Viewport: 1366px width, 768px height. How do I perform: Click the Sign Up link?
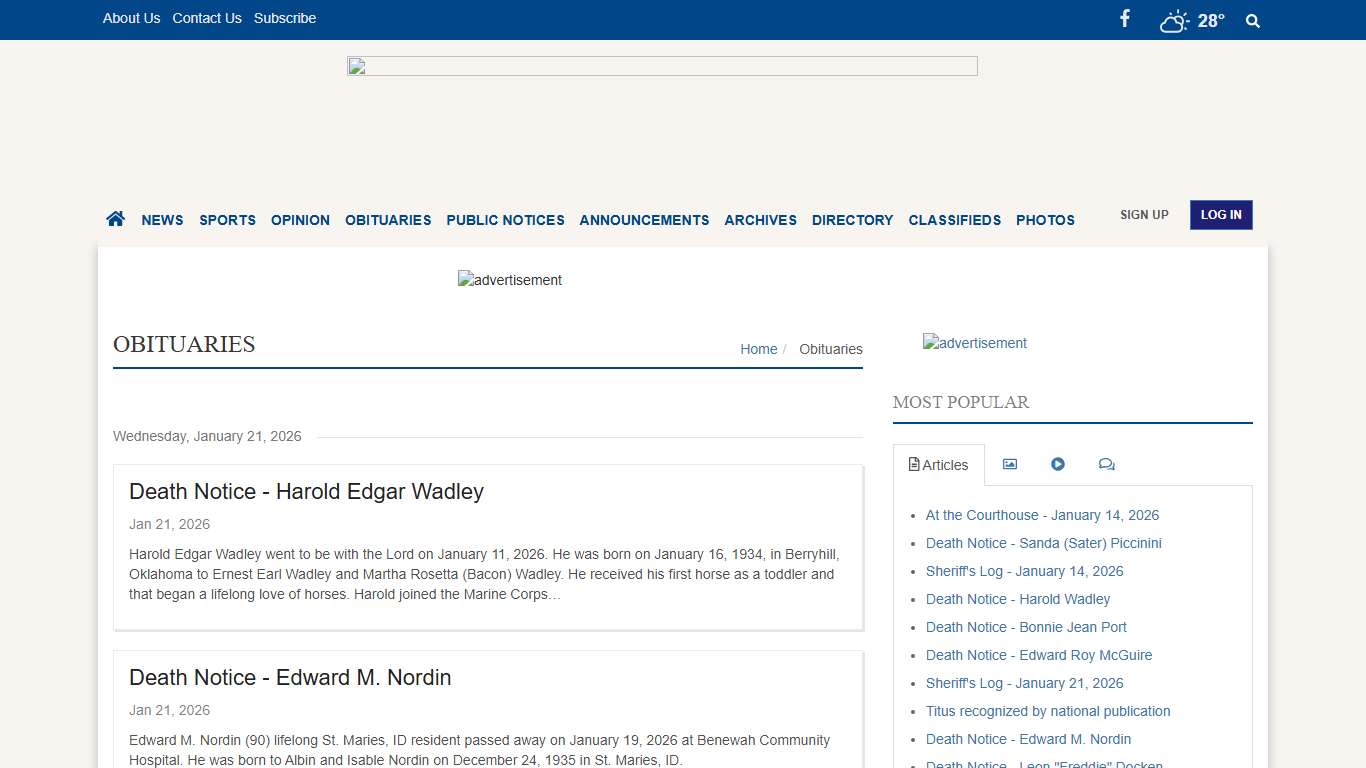point(1144,215)
